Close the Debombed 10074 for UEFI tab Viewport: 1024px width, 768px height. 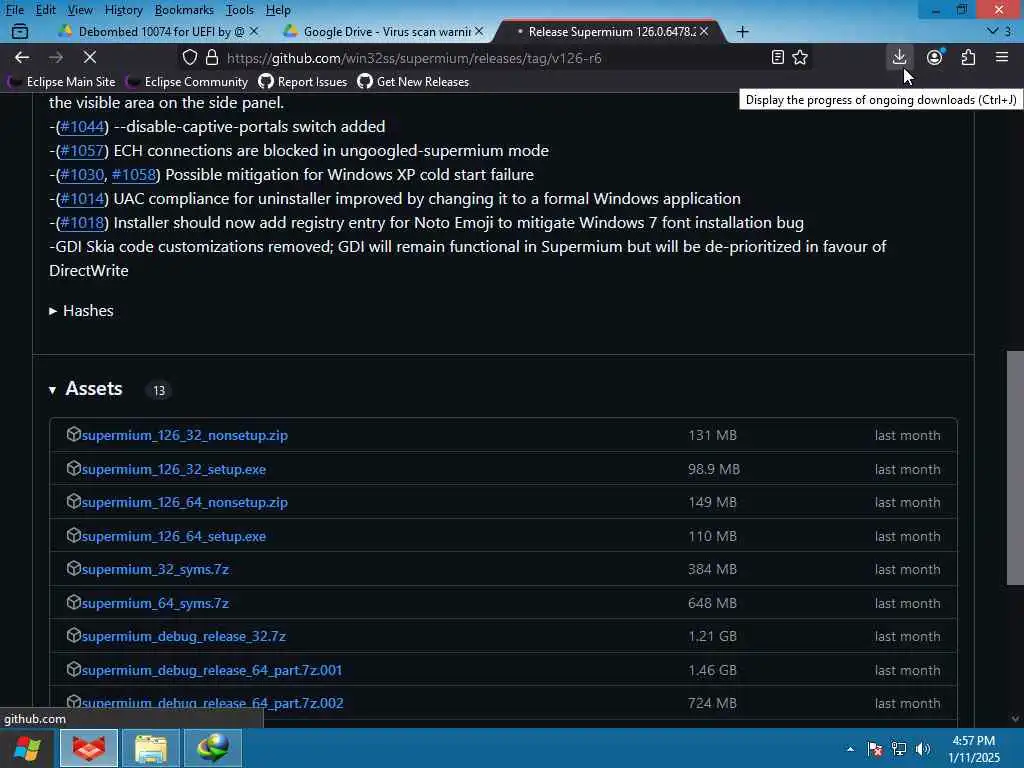254,31
